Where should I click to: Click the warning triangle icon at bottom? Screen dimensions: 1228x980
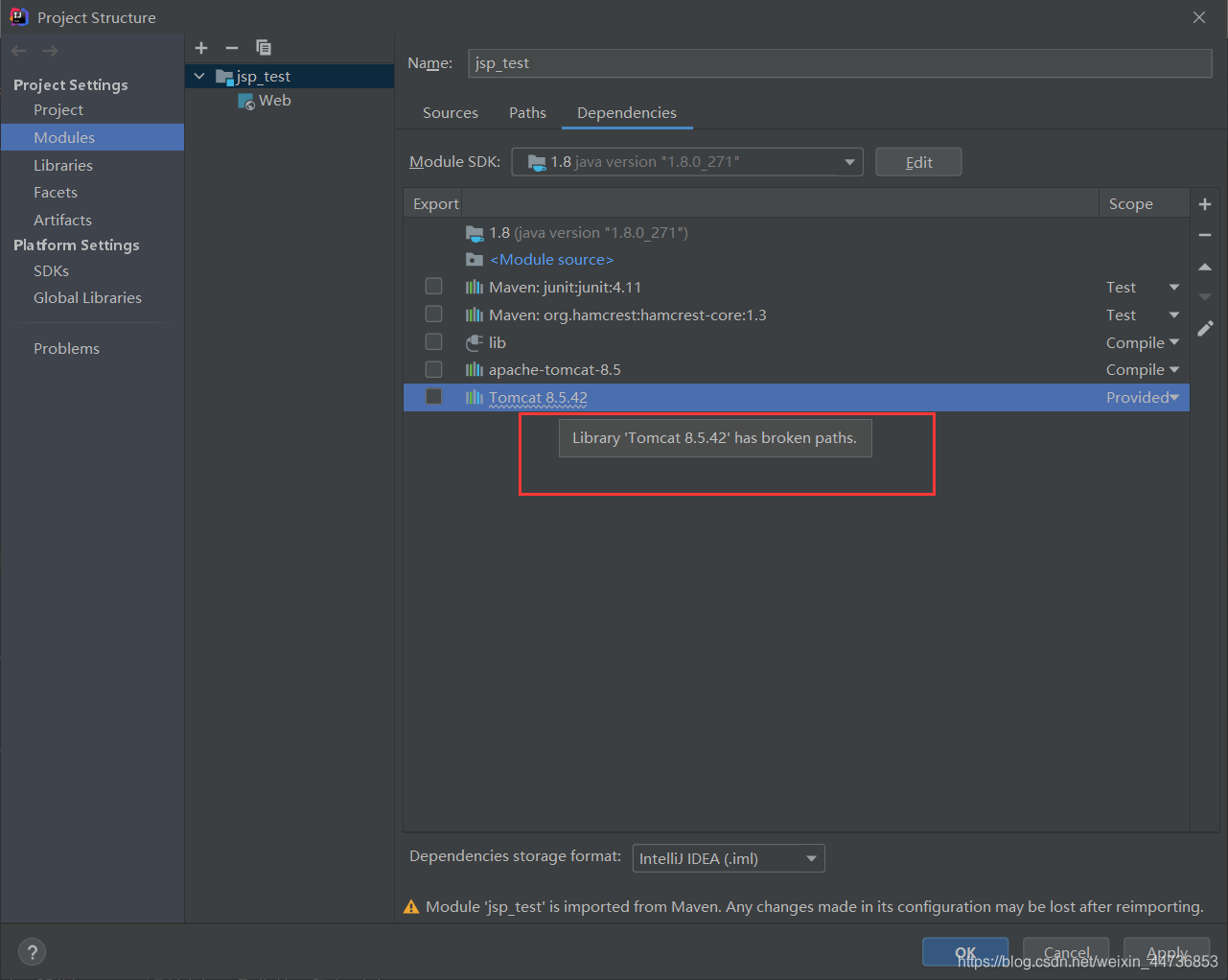point(411,907)
